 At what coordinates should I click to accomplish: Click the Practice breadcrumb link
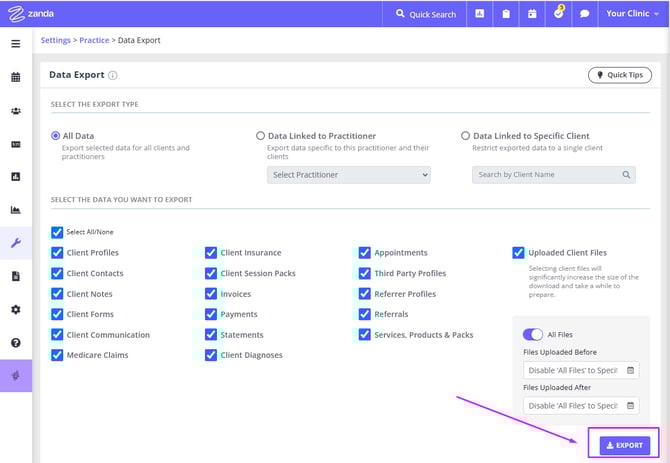pyautogui.click(x=94, y=40)
